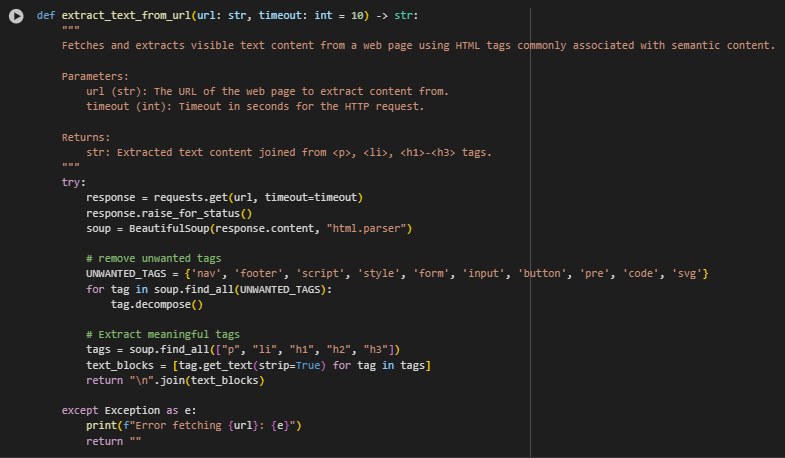
Task: Click the 'Returns:' docstring heading
Action: 86,137
